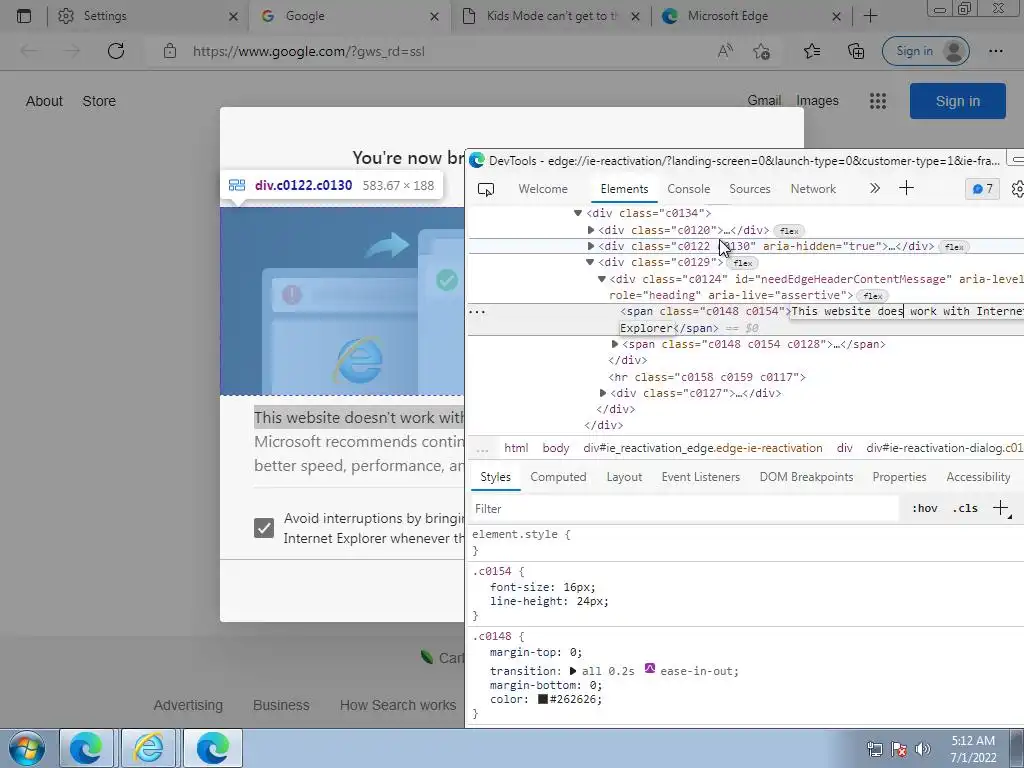Collapse the div class c0134 node
Viewport: 1024px width, 768px height.
coord(577,213)
